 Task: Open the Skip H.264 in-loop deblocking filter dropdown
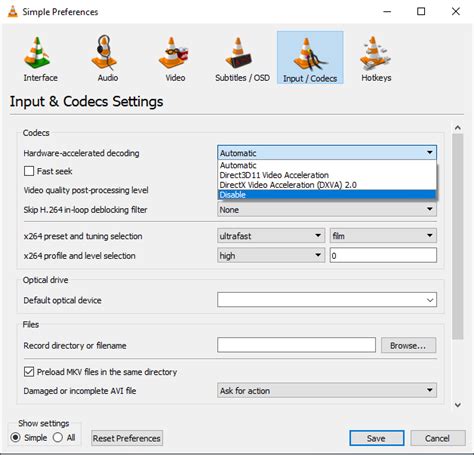[x=327, y=210]
